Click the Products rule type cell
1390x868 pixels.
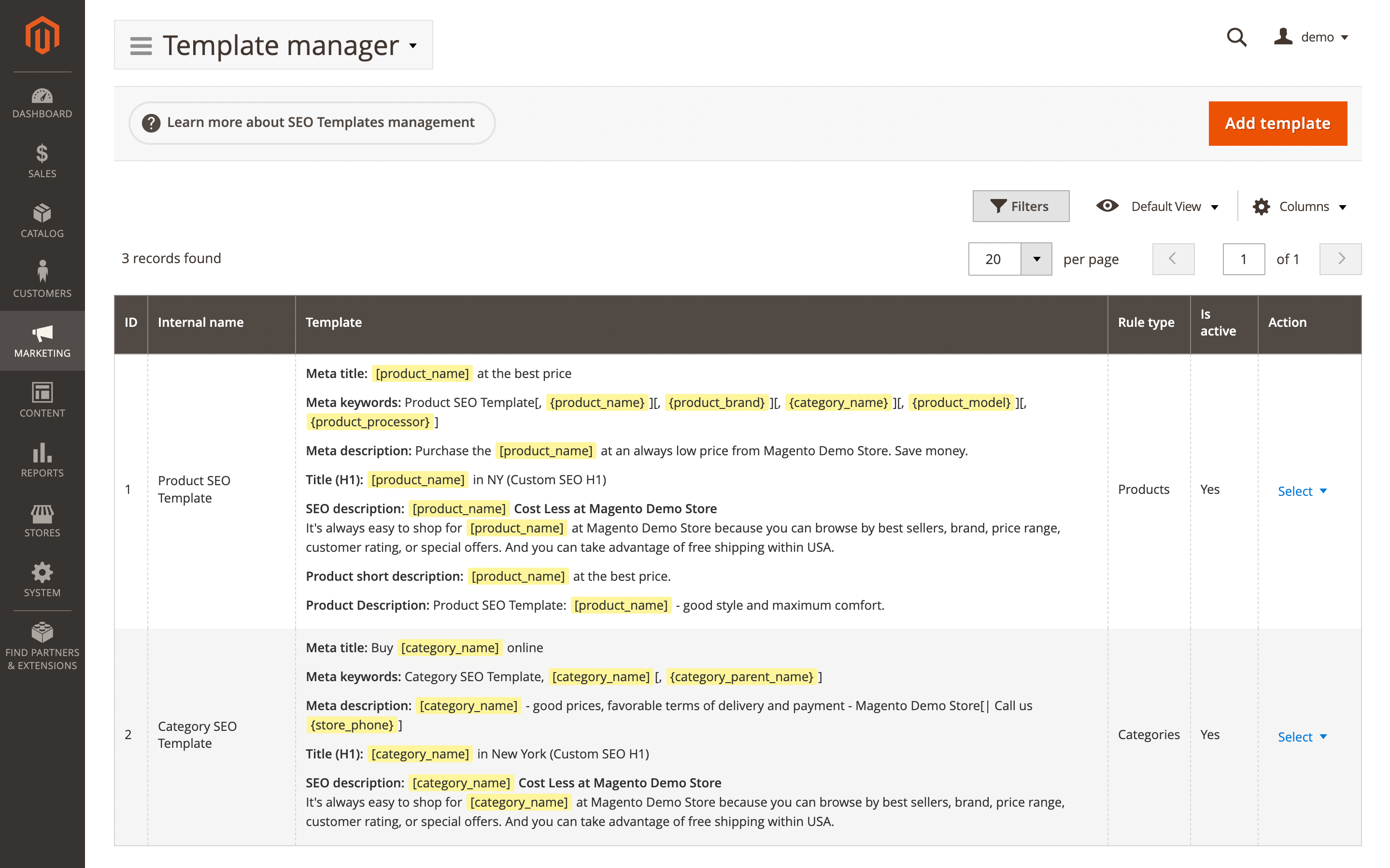point(1149,491)
